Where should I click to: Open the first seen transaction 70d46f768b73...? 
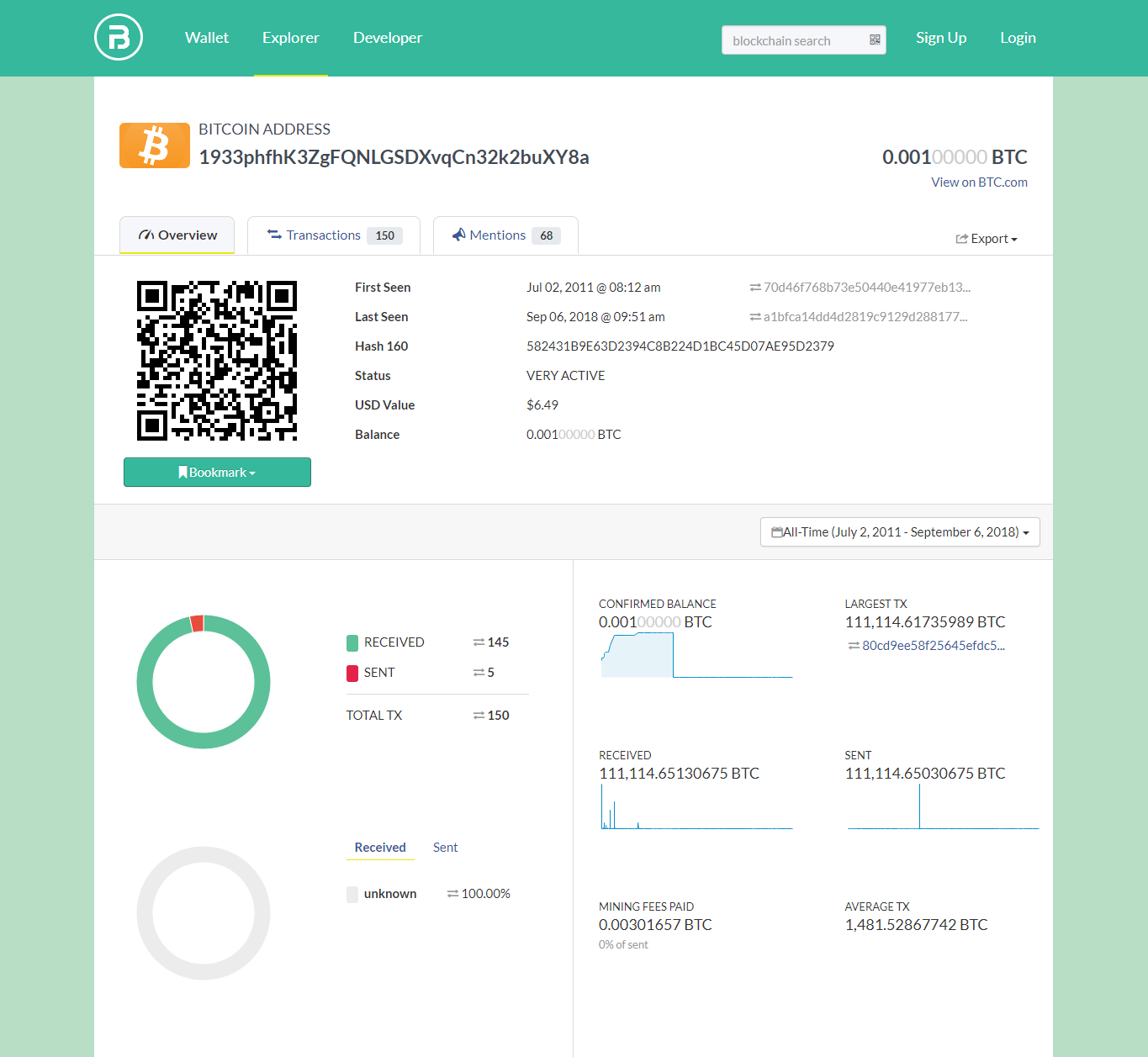[867, 288]
